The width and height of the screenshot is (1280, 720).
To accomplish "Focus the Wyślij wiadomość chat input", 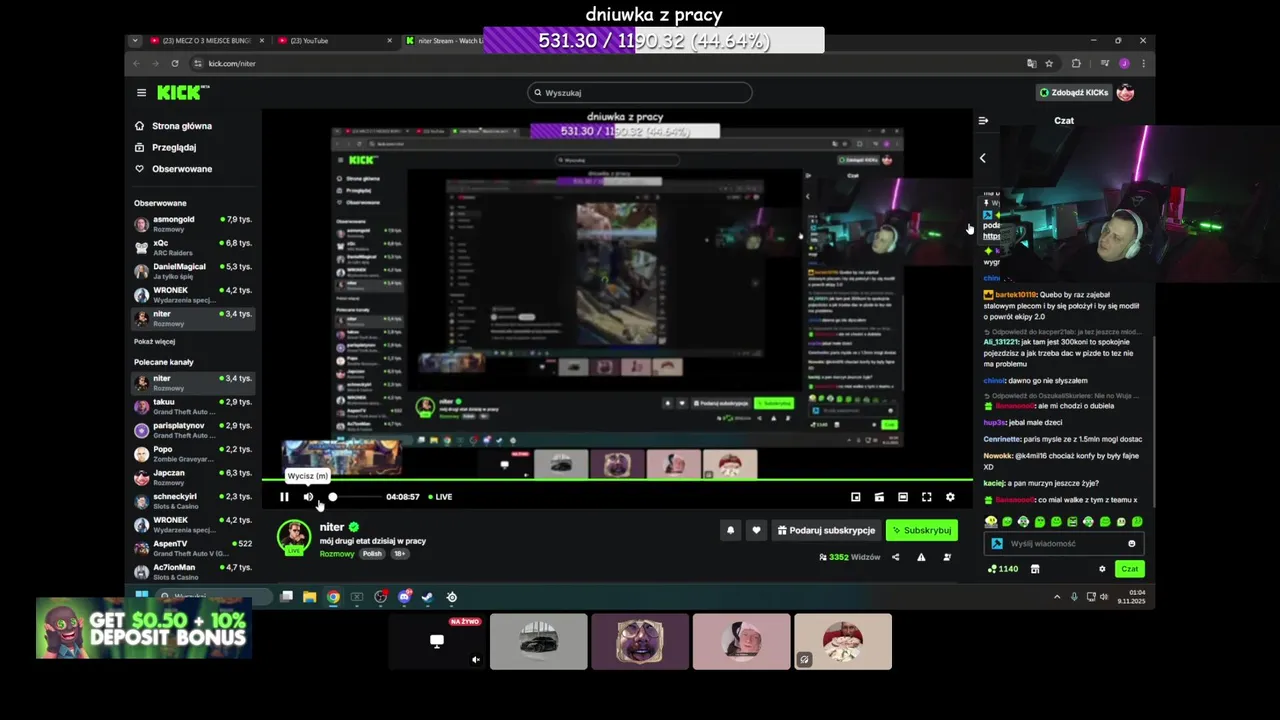I will 1064,544.
